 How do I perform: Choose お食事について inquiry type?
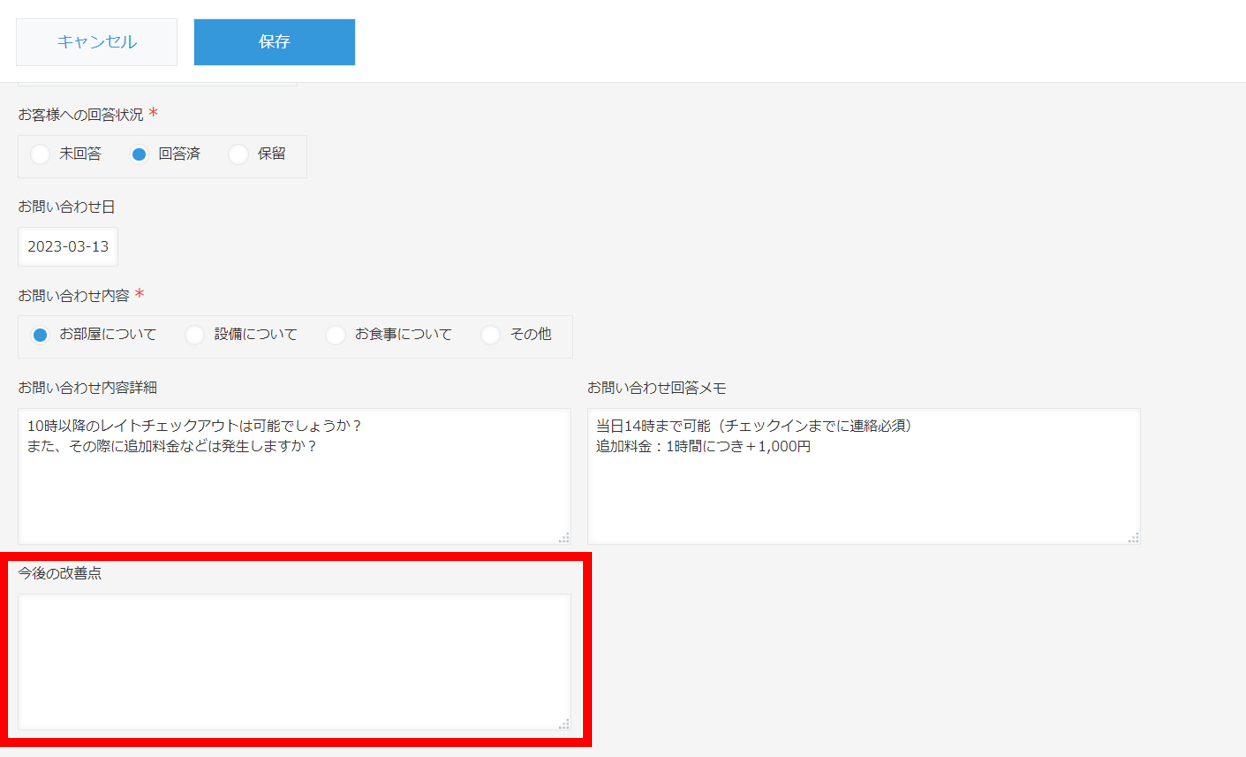pyautogui.click(x=336, y=335)
